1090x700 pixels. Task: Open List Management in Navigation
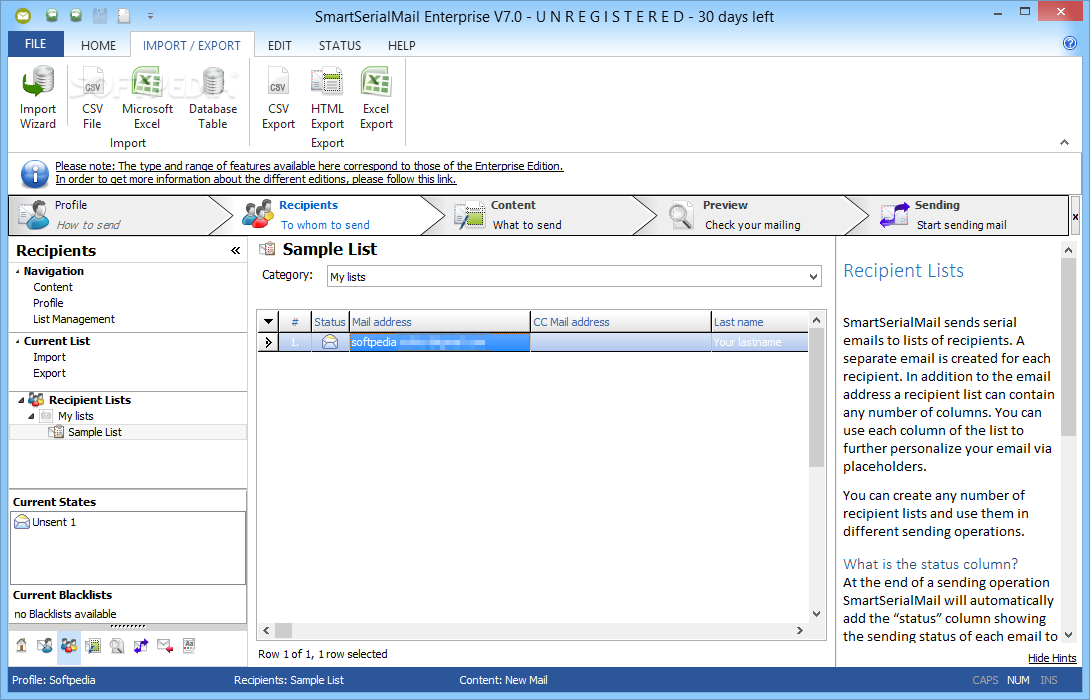click(x=74, y=319)
